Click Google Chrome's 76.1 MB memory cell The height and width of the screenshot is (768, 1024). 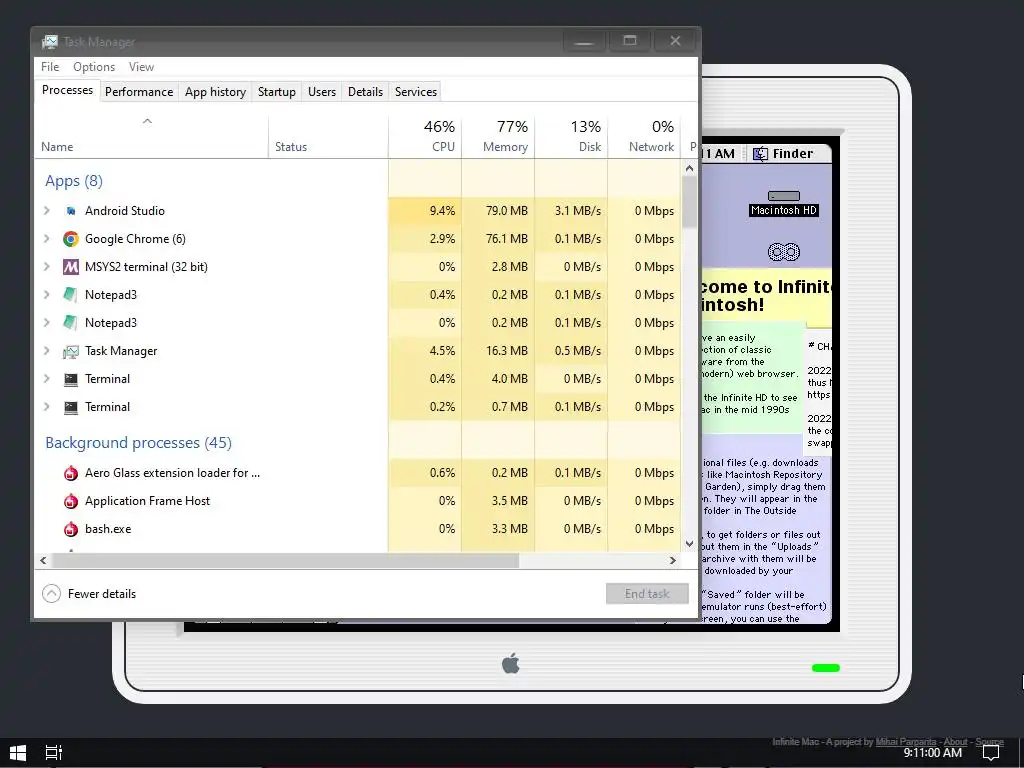tap(498, 239)
